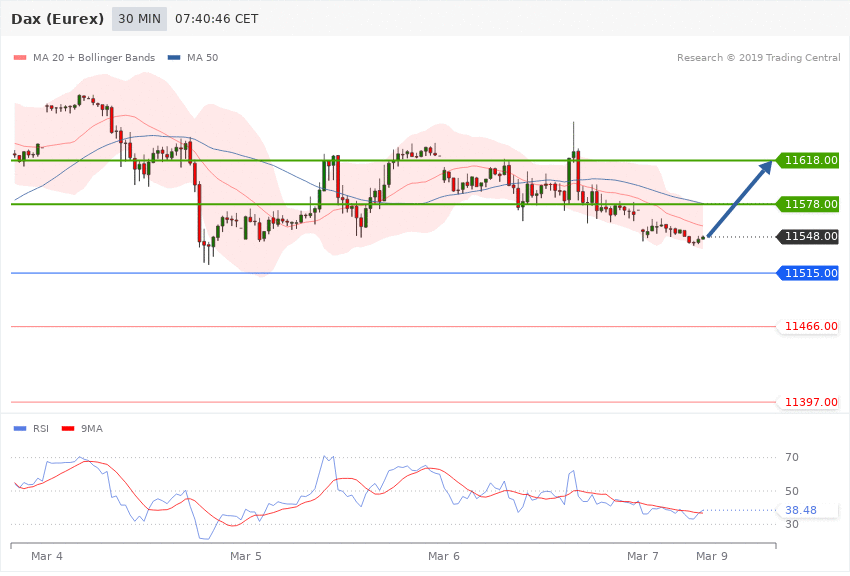Click the RSI legend label
Screen dimensions: 850x576
point(41,429)
